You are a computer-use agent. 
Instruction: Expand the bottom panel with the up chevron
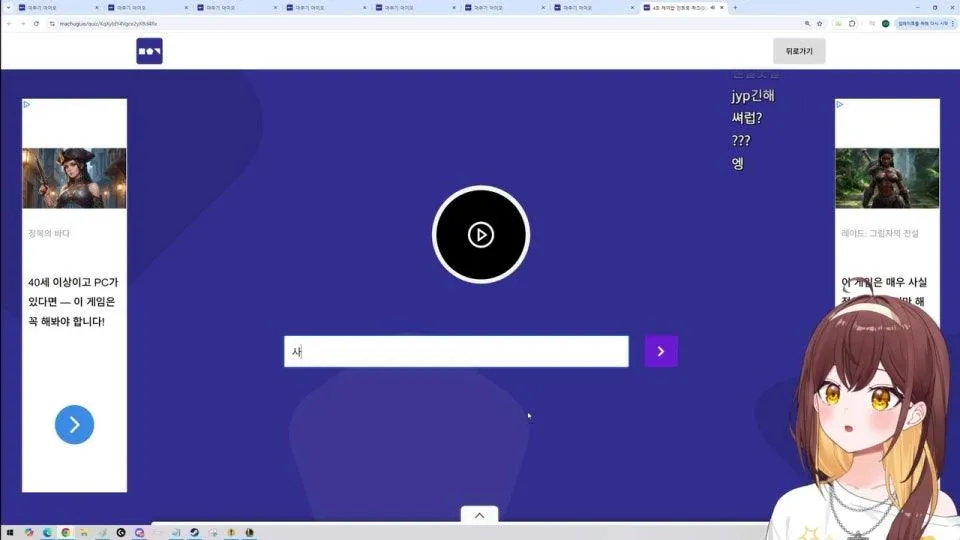point(479,516)
